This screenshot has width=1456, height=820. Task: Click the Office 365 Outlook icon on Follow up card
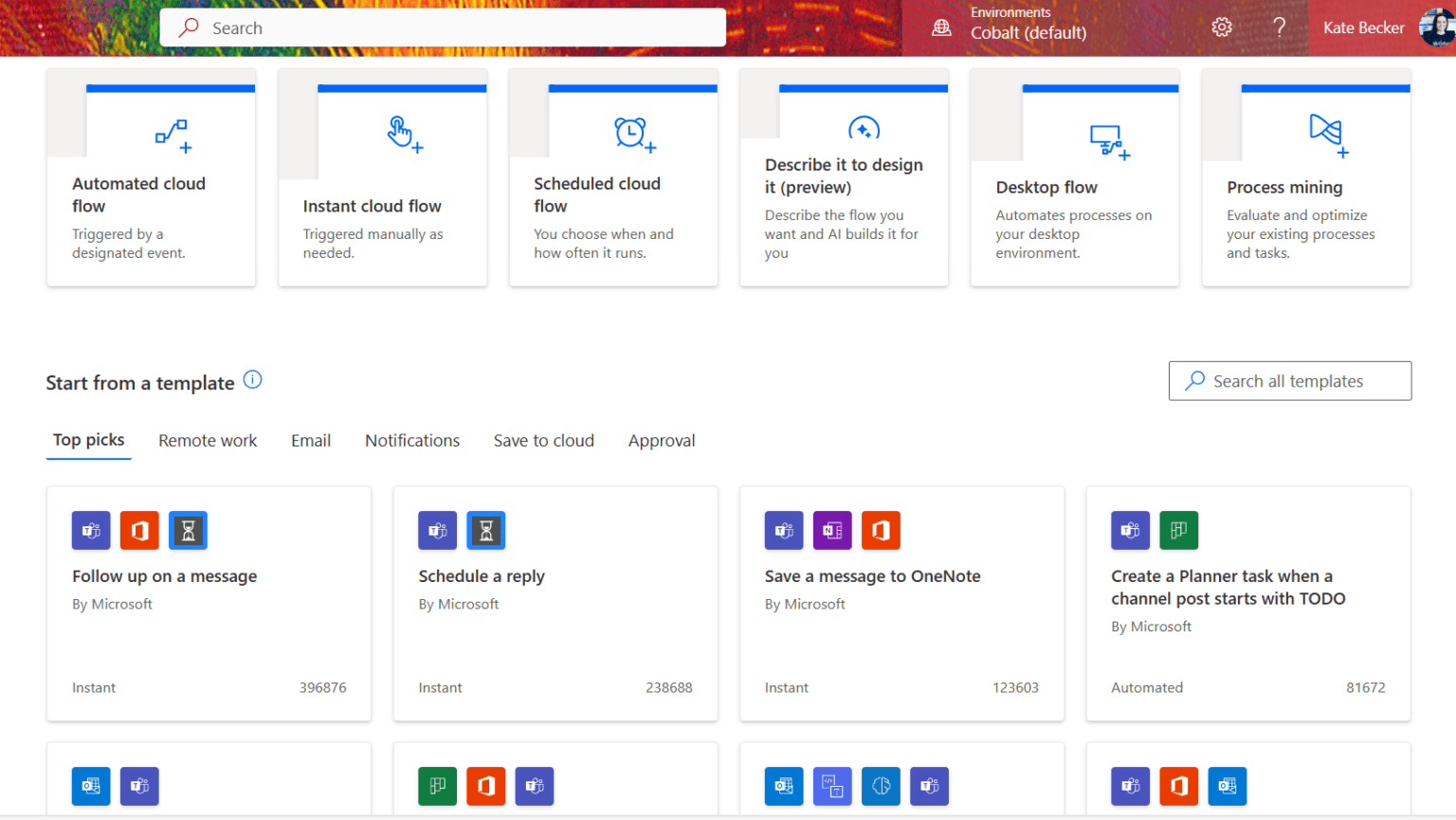(139, 530)
